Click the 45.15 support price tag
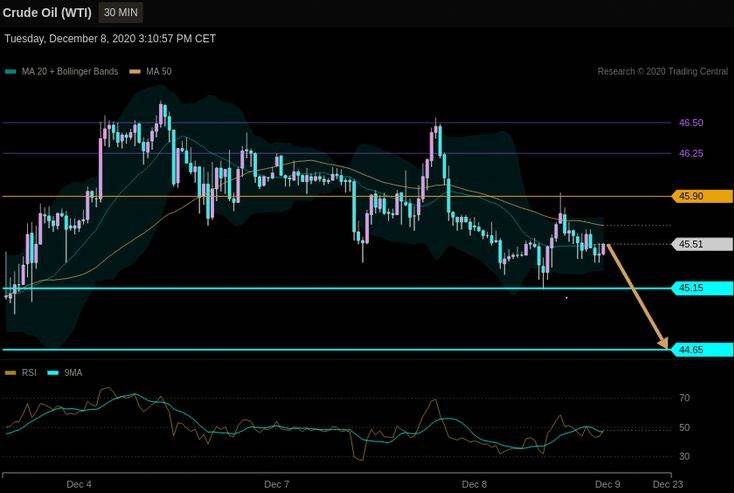The height and width of the screenshot is (493, 734). [x=702, y=288]
